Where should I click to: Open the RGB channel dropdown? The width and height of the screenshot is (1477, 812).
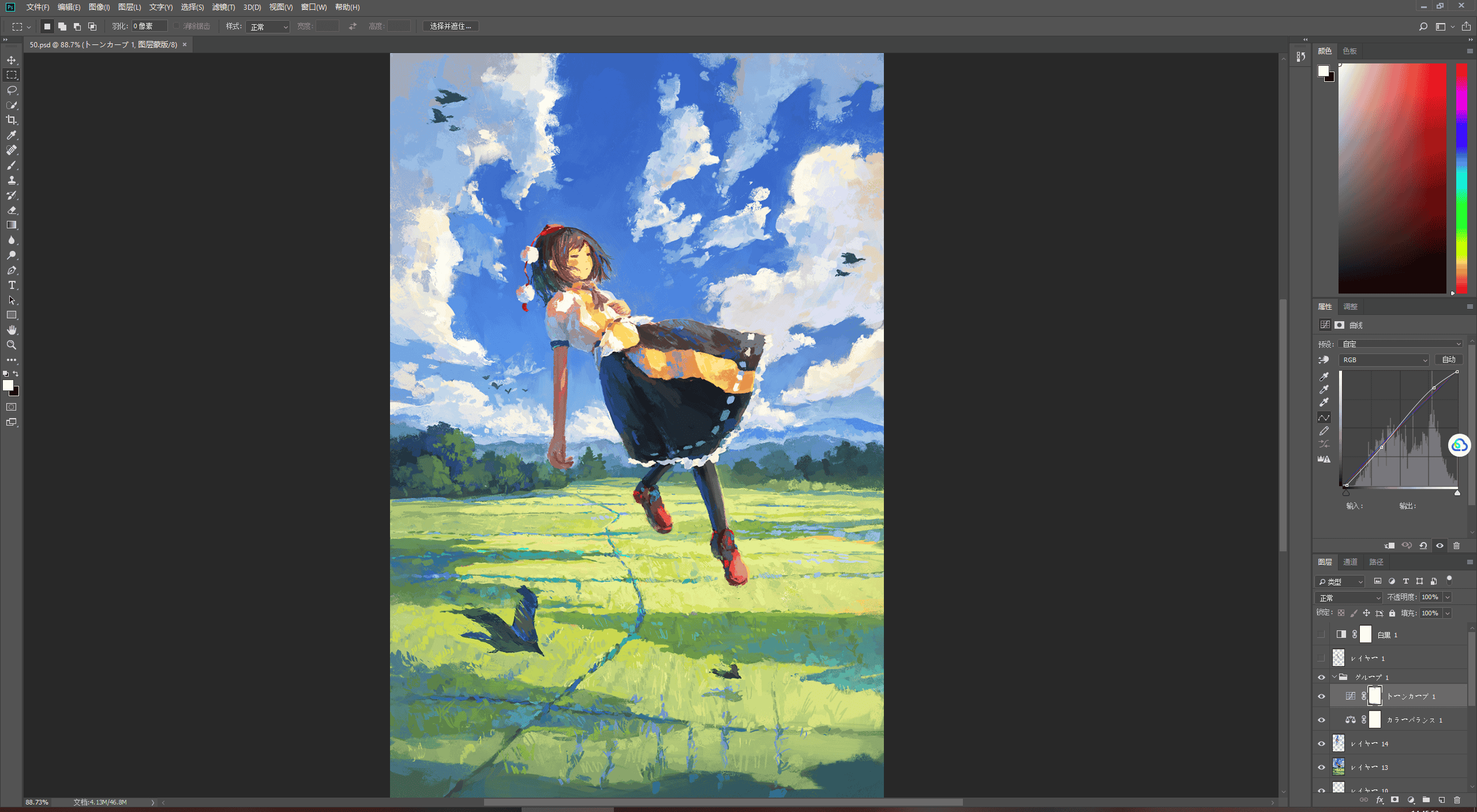click(1384, 360)
